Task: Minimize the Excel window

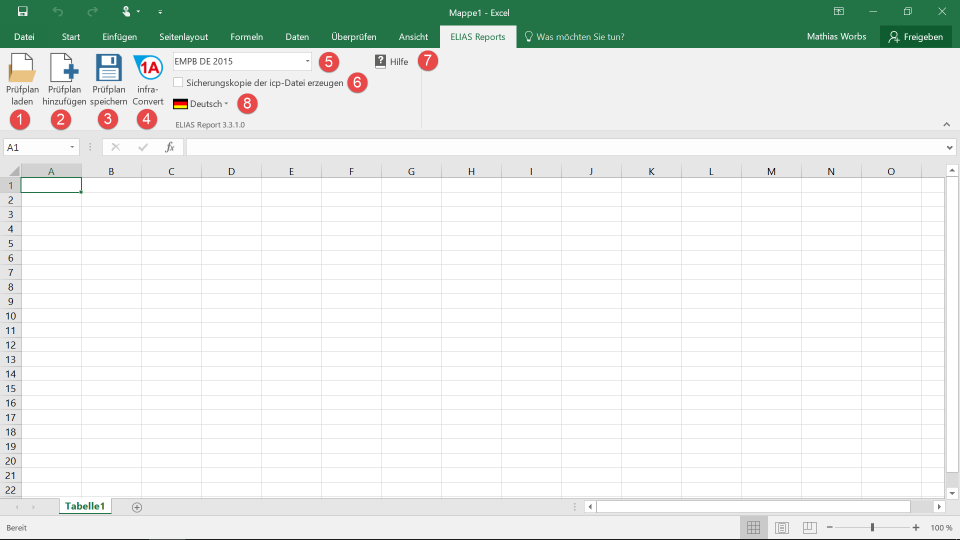Action: click(x=873, y=12)
